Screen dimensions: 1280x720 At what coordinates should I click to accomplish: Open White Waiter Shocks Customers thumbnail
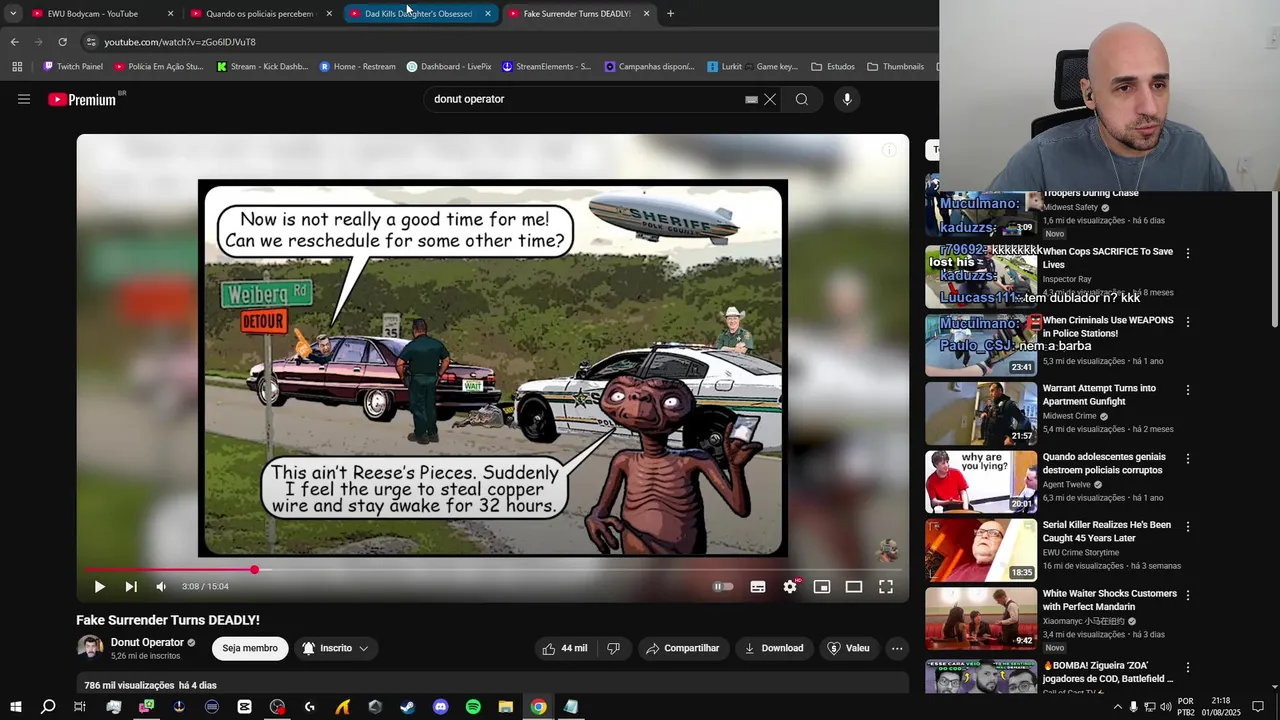(x=981, y=618)
